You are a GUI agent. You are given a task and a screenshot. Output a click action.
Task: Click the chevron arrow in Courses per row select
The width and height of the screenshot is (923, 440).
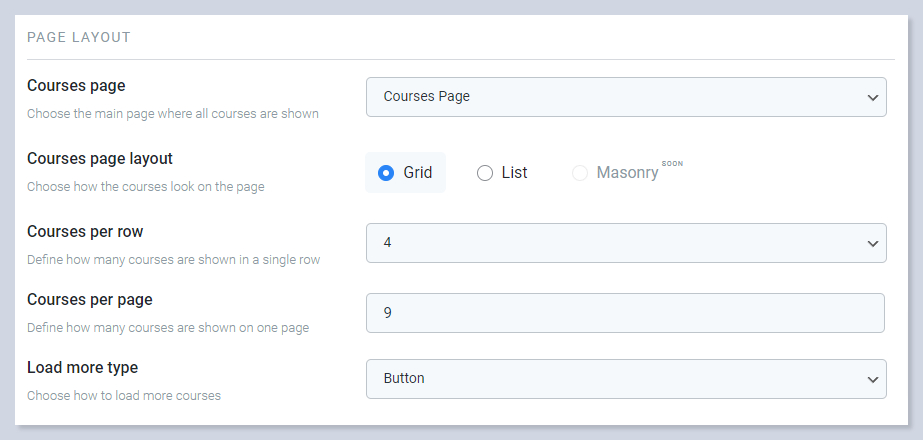pyautogui.click(x=868, y=243)
